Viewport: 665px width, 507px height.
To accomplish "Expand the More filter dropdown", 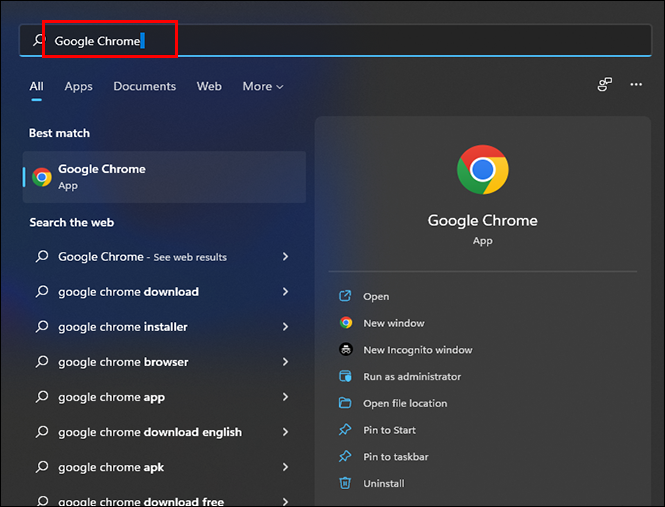I will tap(262, 87).
